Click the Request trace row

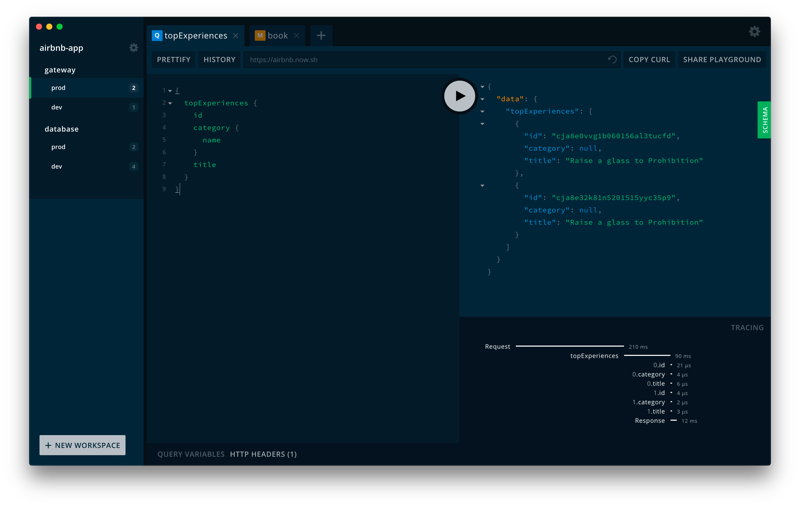tap(566, 346)
